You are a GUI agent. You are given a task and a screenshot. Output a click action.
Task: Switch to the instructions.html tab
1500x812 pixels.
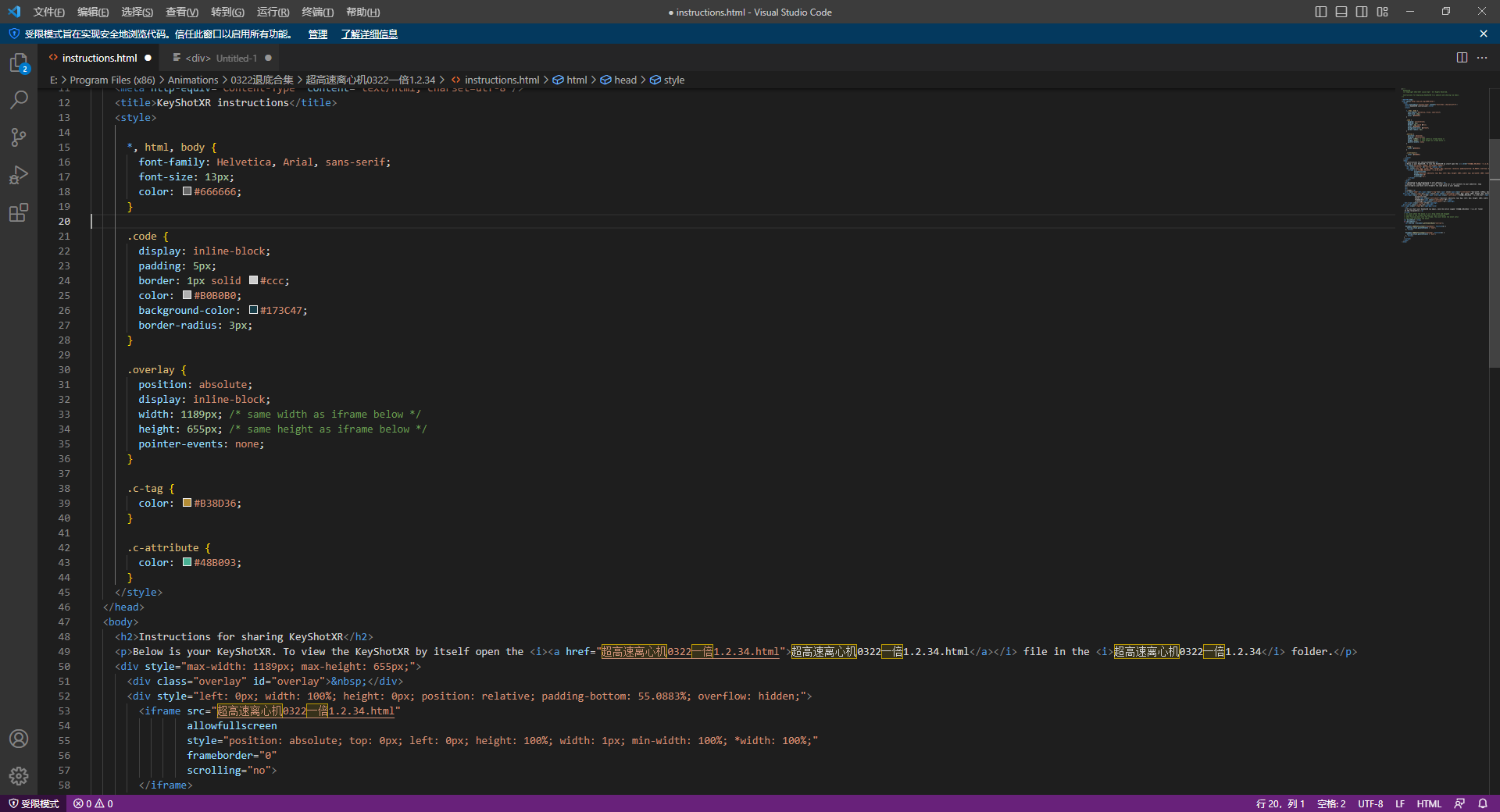(99, 58)
